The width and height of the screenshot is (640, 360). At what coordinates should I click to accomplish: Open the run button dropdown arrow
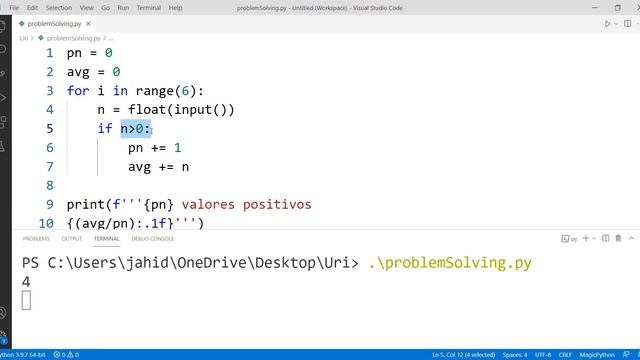pos(616,24)
